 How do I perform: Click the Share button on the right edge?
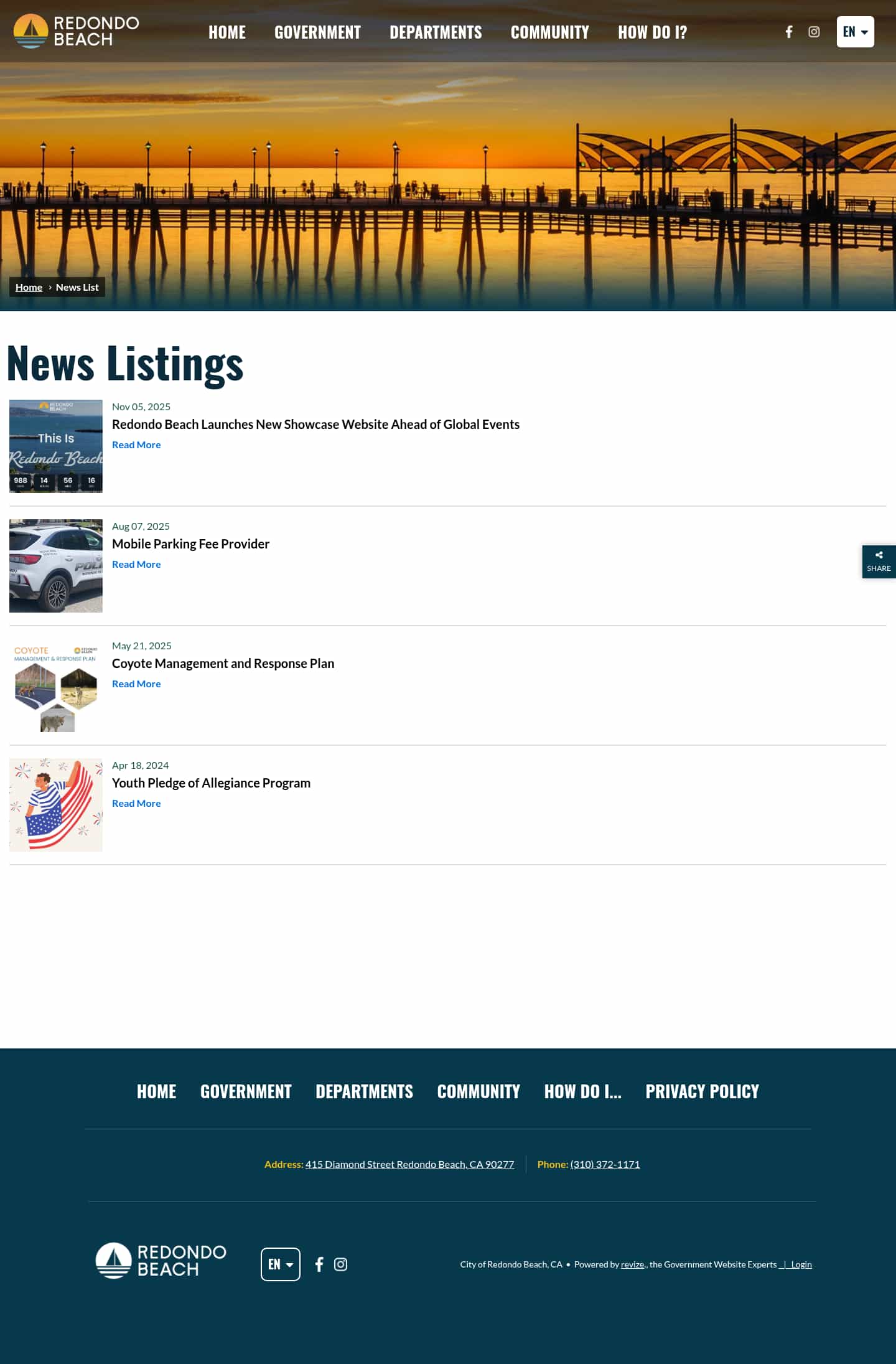point(879,562)
